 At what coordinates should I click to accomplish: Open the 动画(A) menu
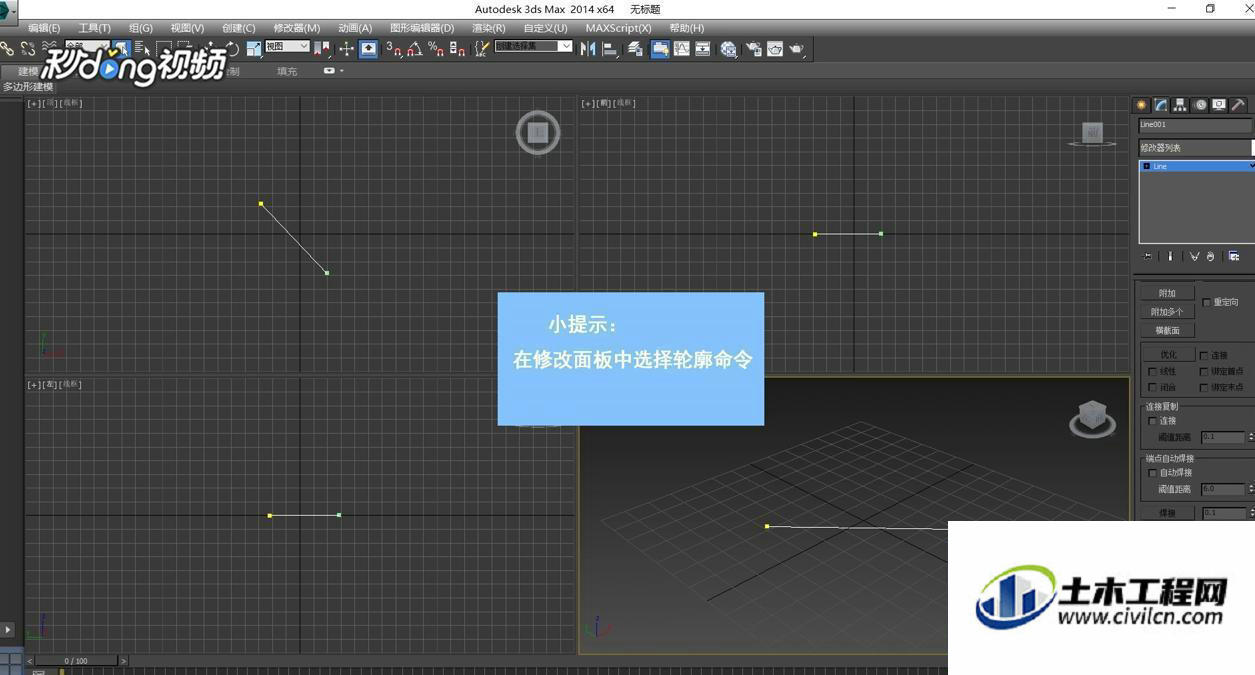pos(355,28)
